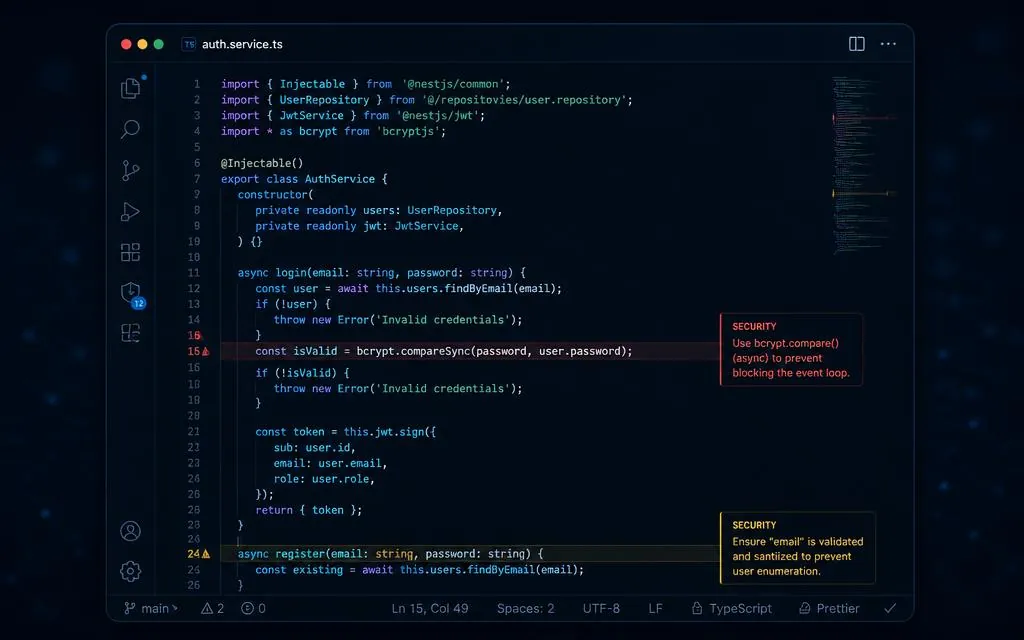Click '@Injectable()' decorator text
The height and width of the screenshot is (640, 1024).
click(262, 163)
